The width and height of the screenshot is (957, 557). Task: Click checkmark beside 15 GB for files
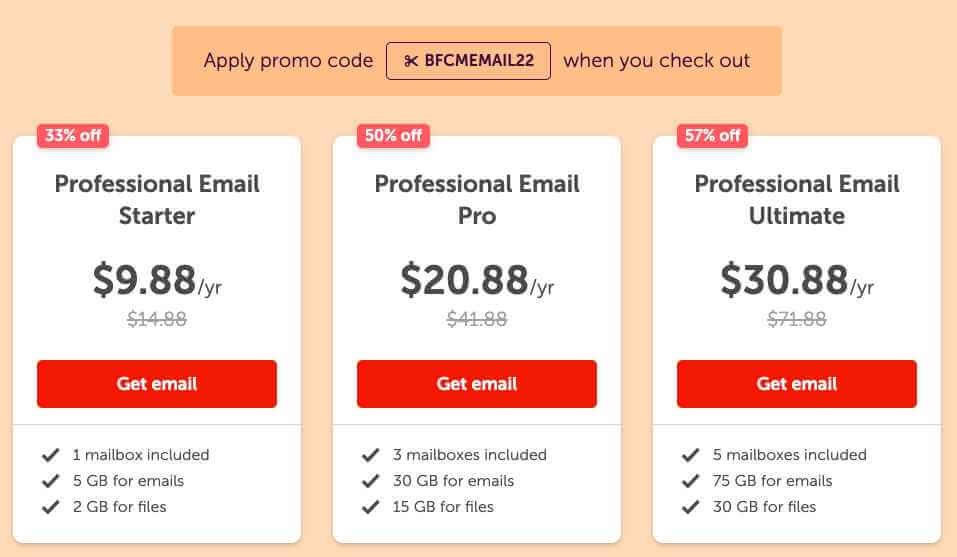tap(370, 507)
